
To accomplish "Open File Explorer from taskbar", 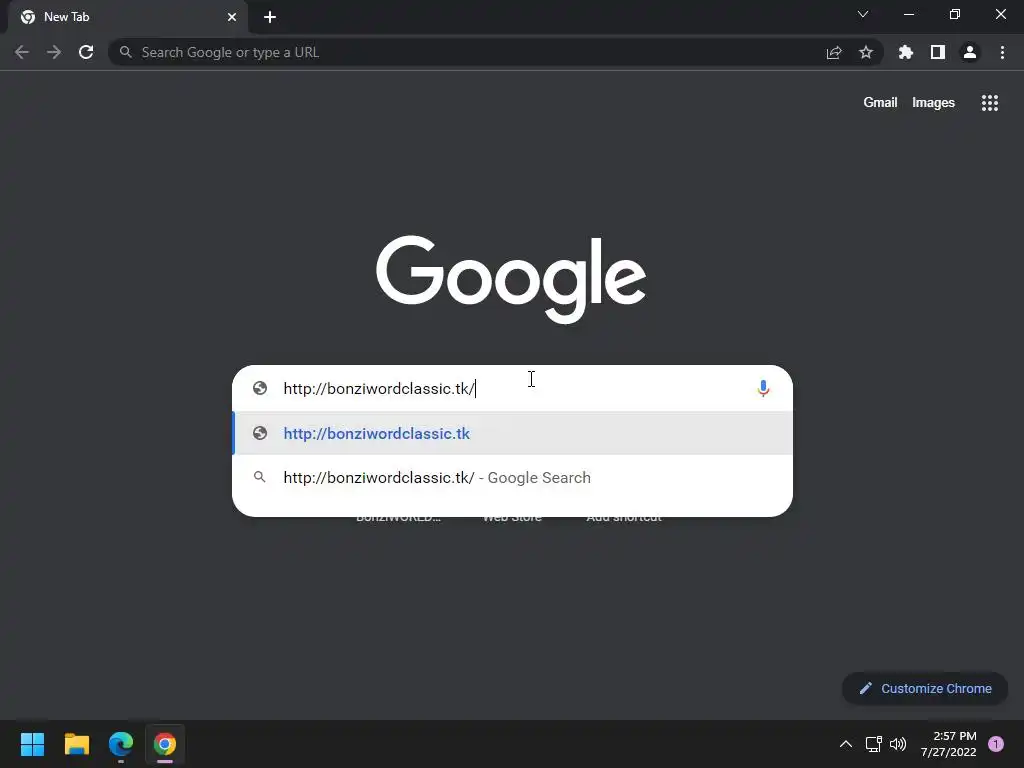I will 76,744.
